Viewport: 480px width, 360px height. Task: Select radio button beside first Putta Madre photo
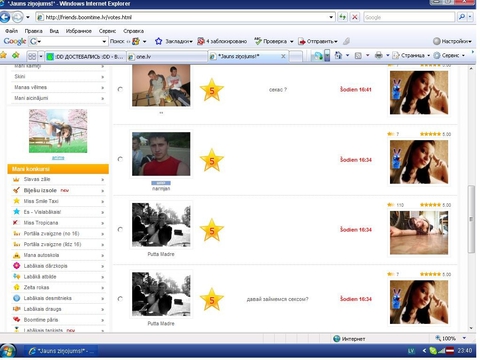[x=120, y=229]
